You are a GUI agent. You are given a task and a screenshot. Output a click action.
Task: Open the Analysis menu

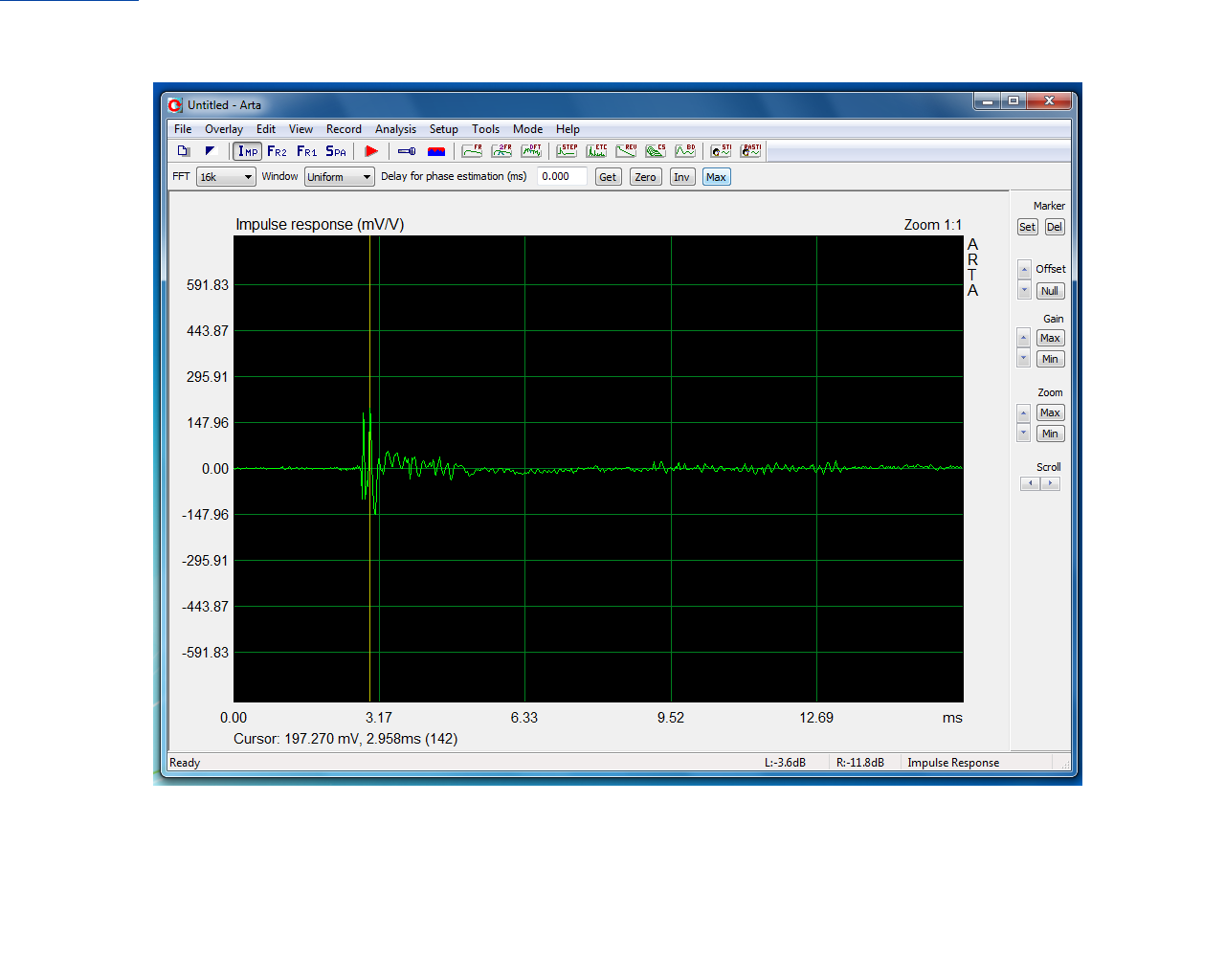point(395,129)
